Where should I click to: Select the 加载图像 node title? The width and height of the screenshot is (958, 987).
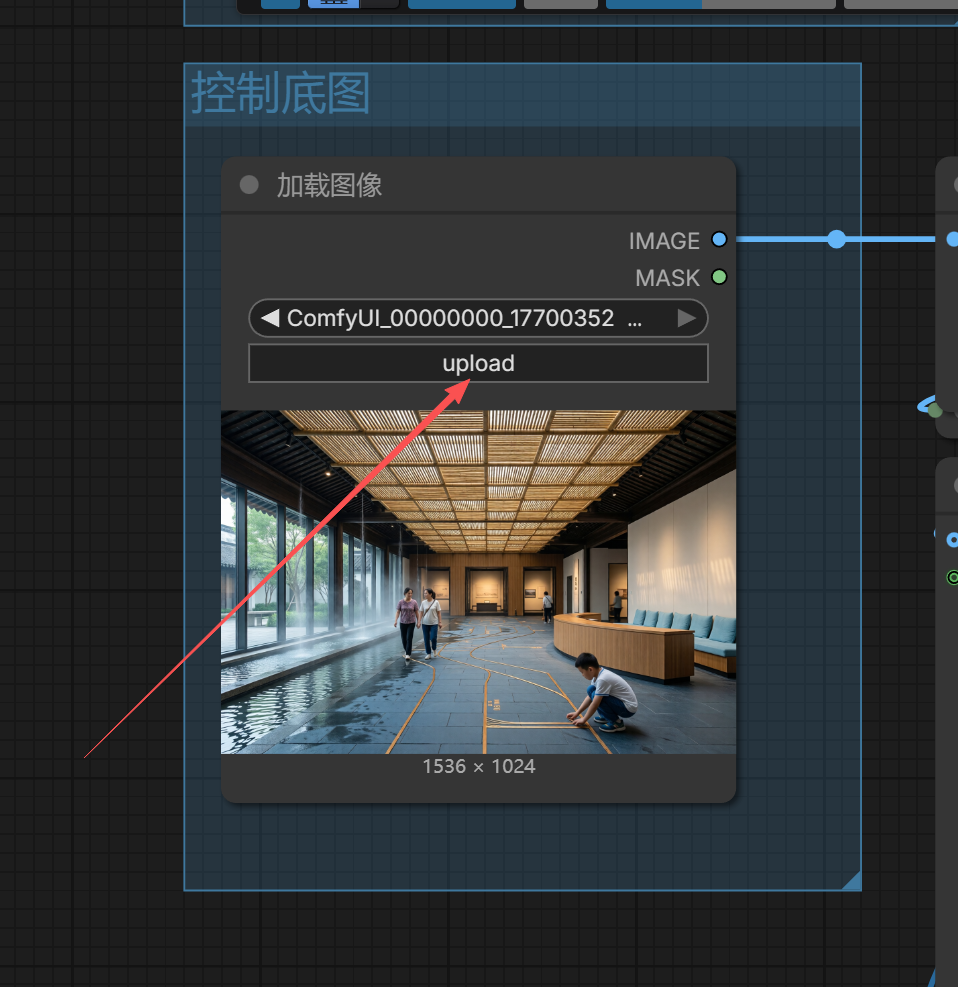click(329, 186)
